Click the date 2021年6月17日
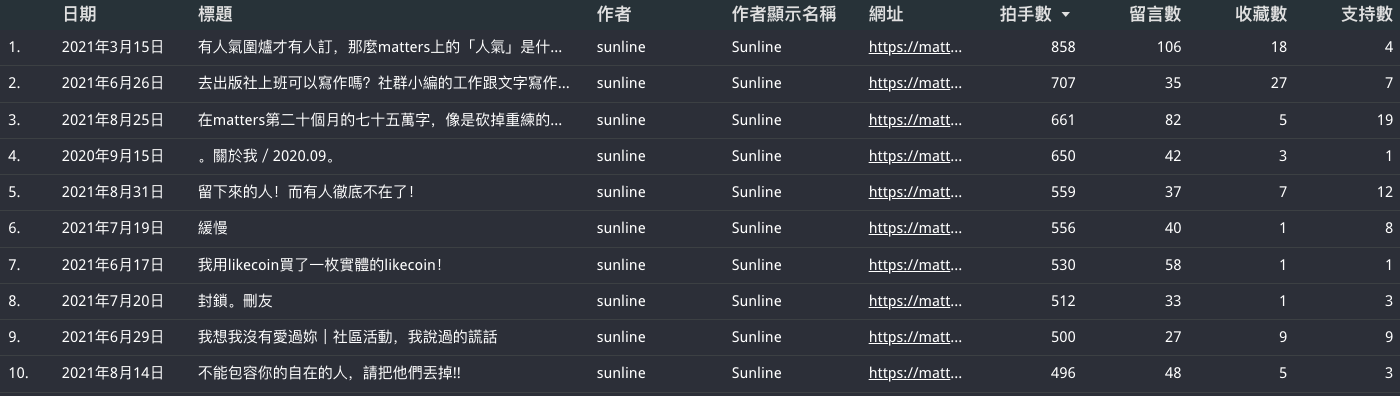1400x396 pixels. 113,265
